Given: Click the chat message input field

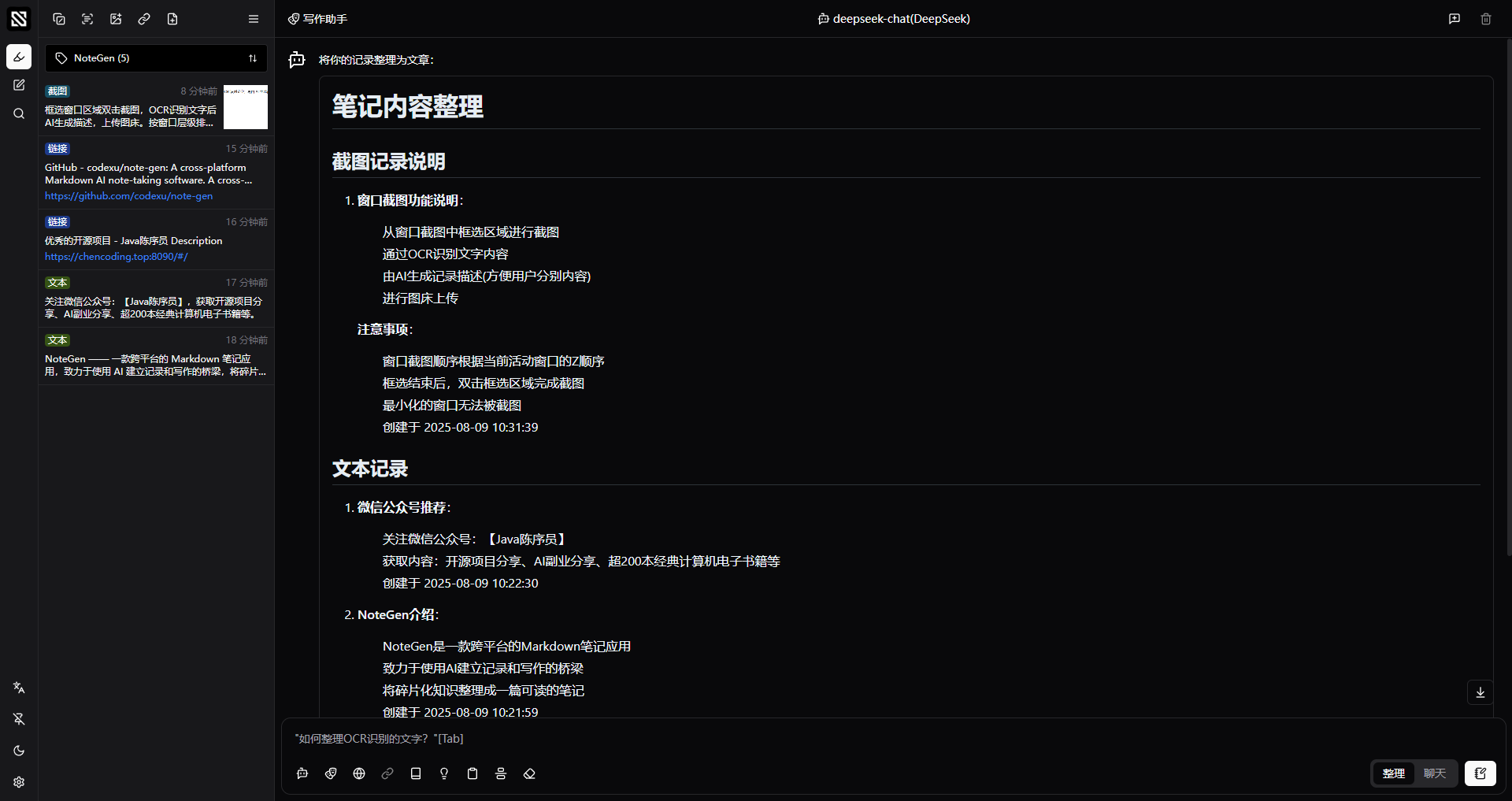Looking at the screenshot, I should point(787,739).
